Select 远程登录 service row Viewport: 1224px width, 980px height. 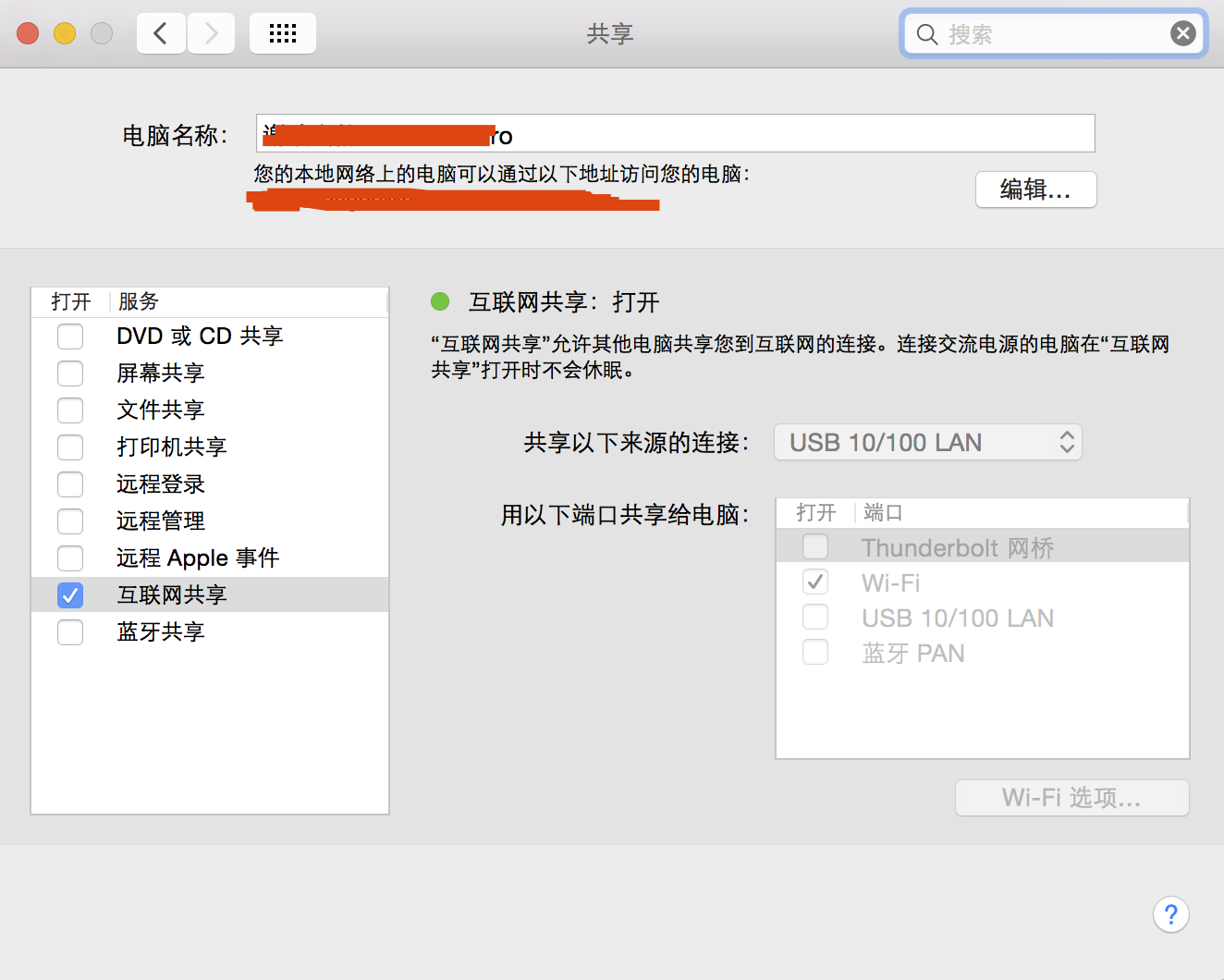point(210,484)
